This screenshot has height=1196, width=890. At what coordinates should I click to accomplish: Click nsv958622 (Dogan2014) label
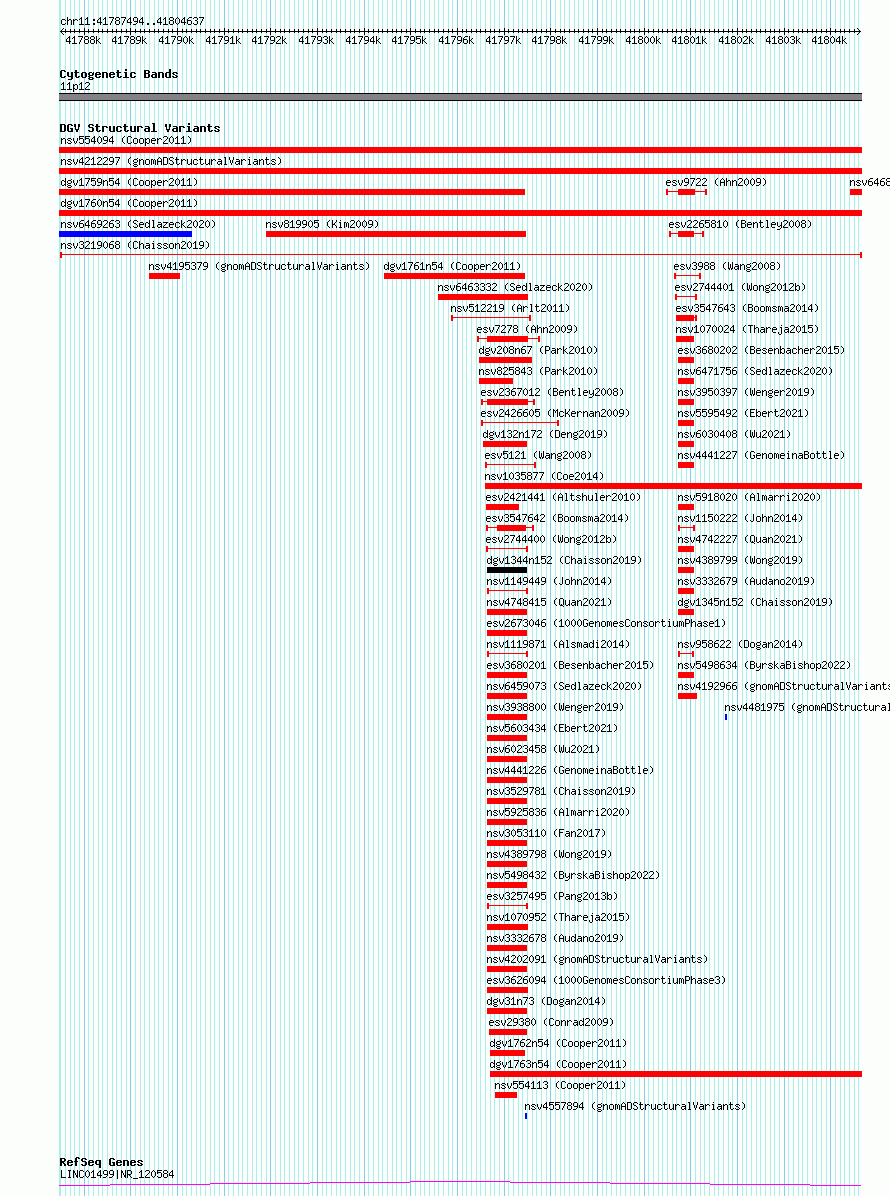pyautogui.click(x=740, y=644)
